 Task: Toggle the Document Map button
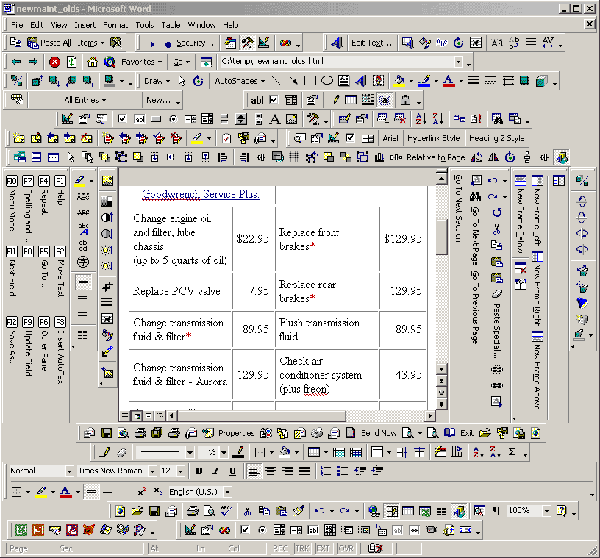[479, 511]
